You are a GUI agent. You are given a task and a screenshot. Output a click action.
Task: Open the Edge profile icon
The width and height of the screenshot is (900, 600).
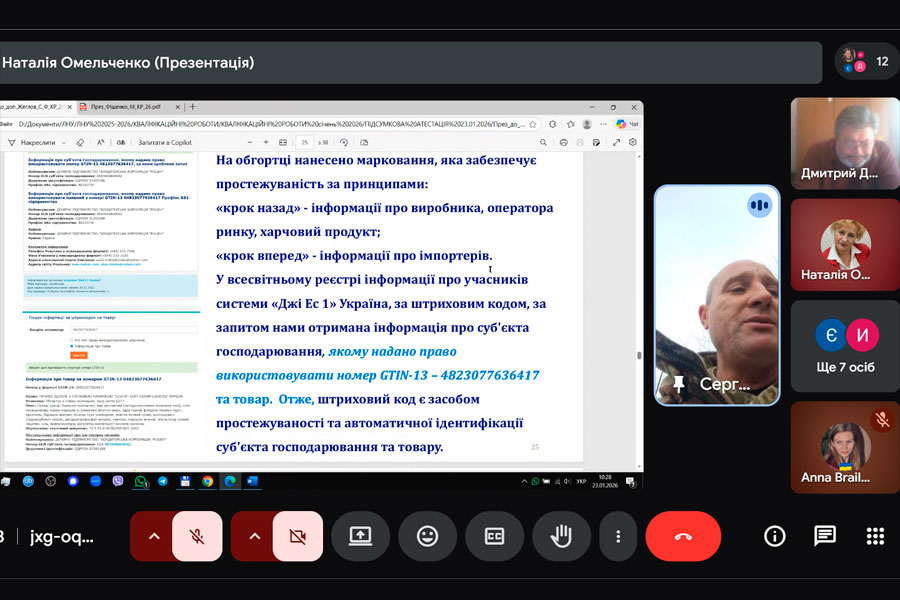[x=587, y=124]
